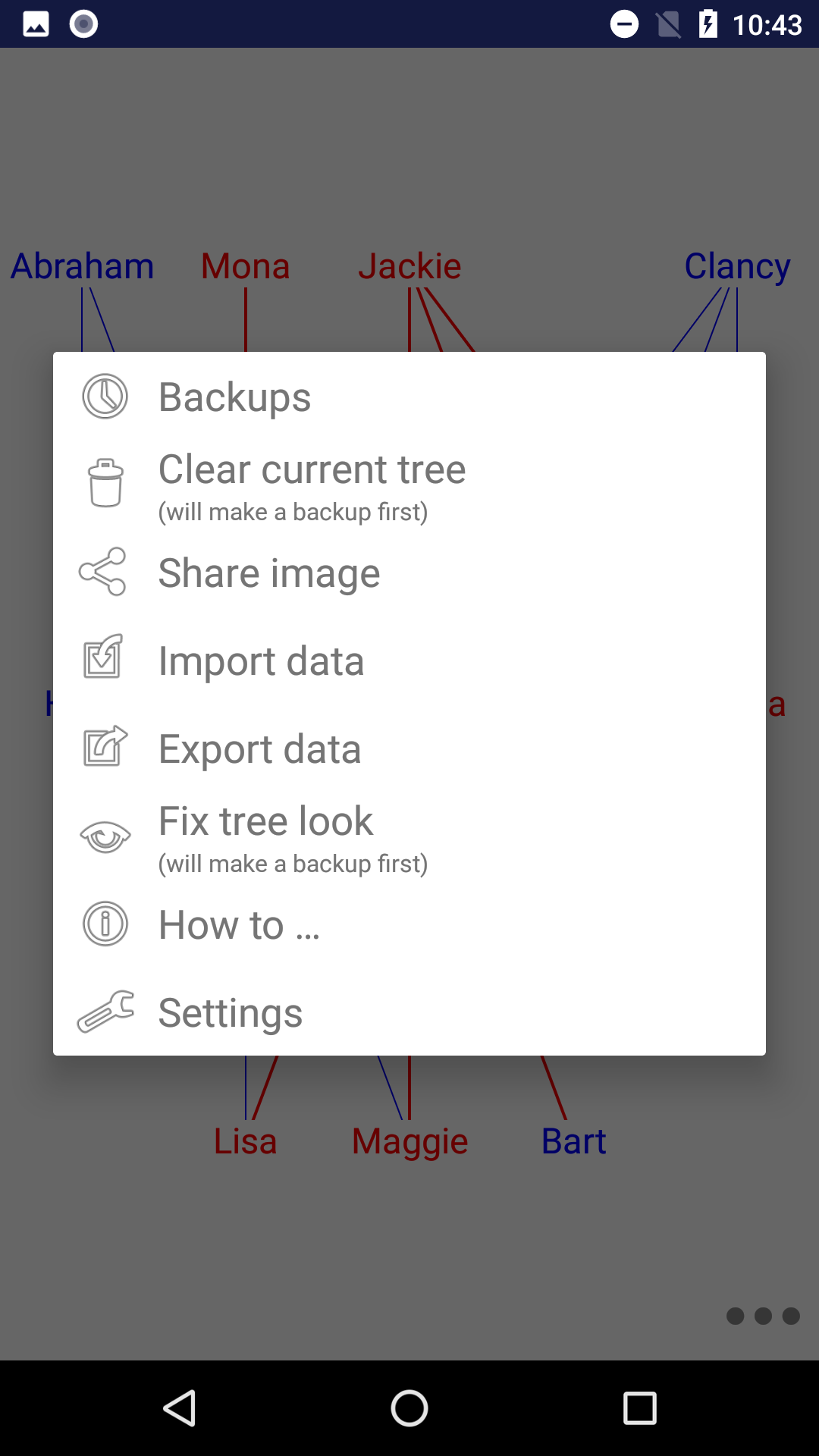
Task: Tap the wrench settings icon
Action: (x=106, y=1012)
